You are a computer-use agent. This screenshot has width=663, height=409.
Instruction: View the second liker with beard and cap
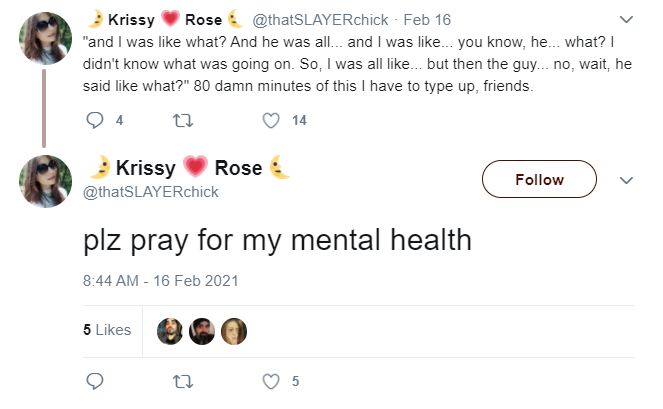[x=202, y=331]
